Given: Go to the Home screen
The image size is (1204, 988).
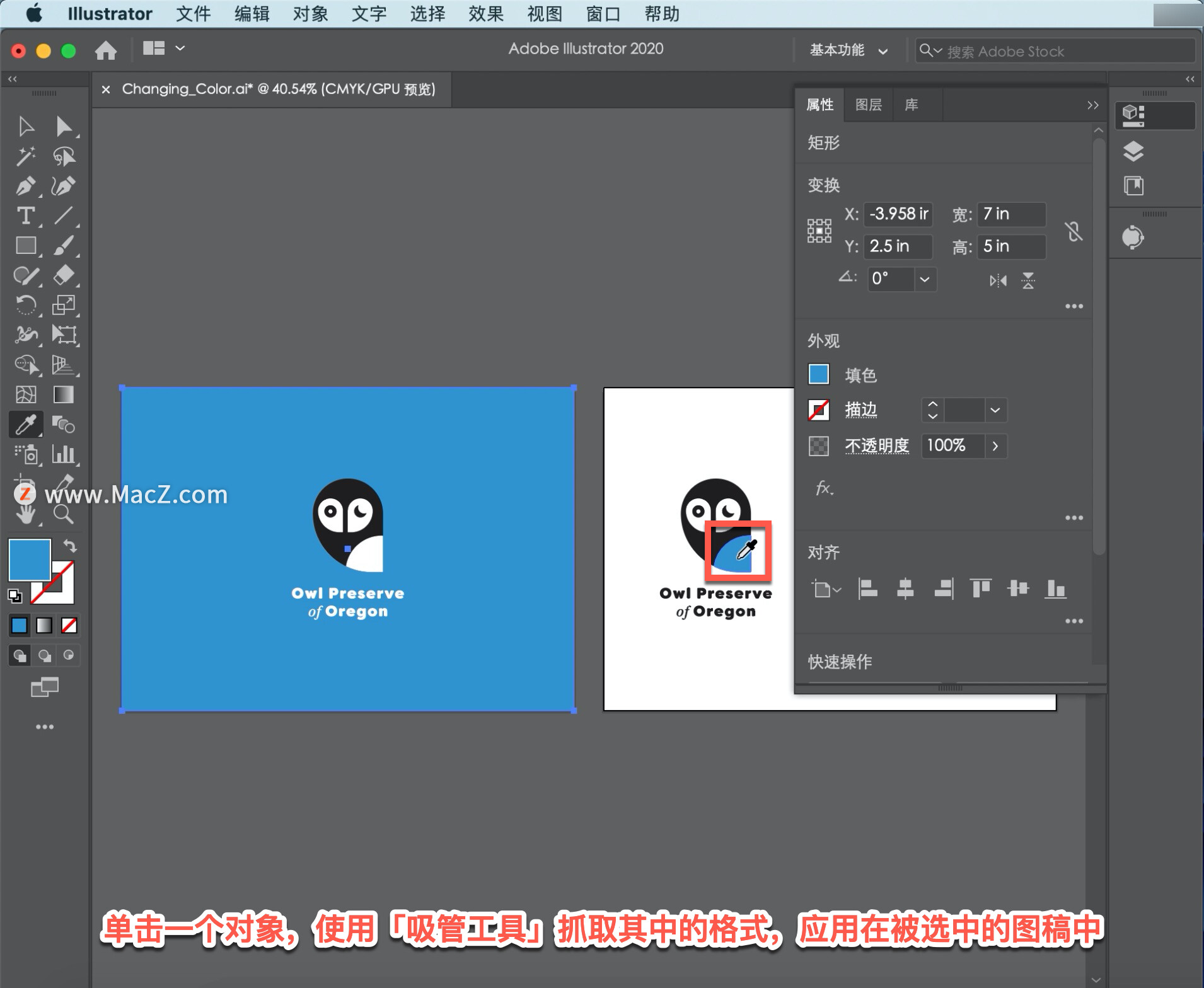Looking at the screenshot, I should [x=106, y=50].
